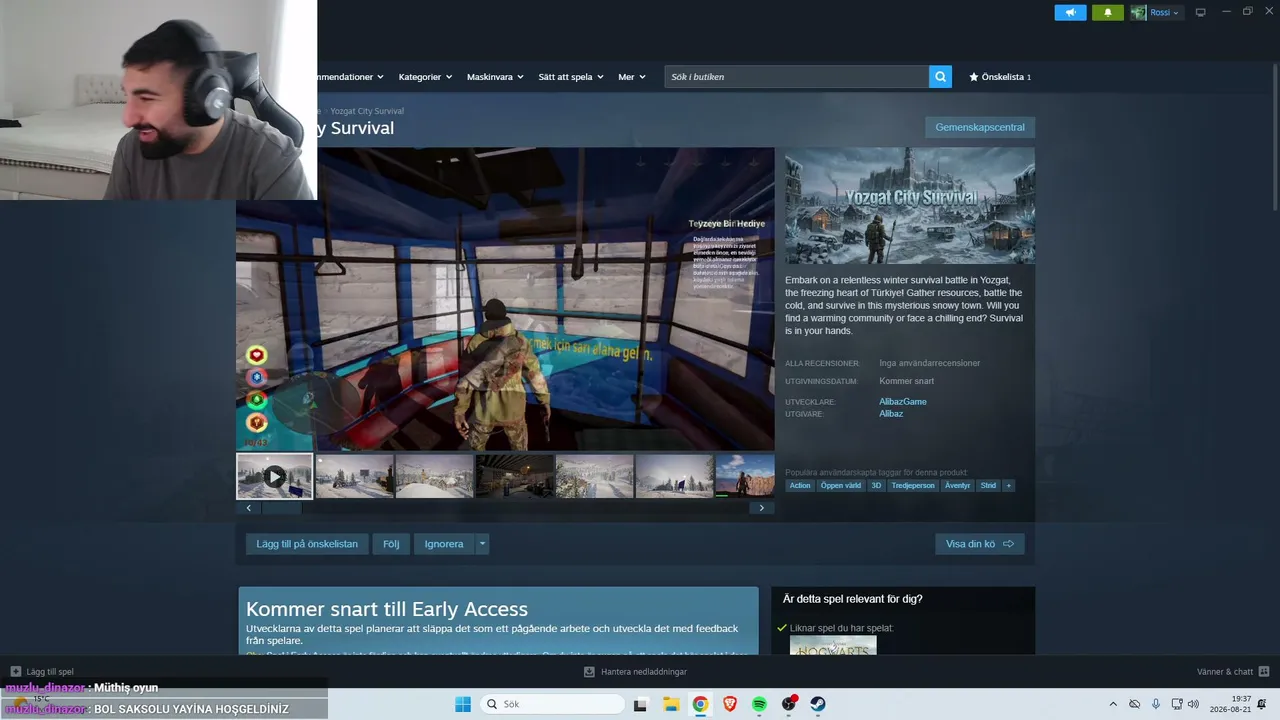Click 'Lägg till spel' plus icon
This screenshot has width=1280, height=720.
(15, 672)
